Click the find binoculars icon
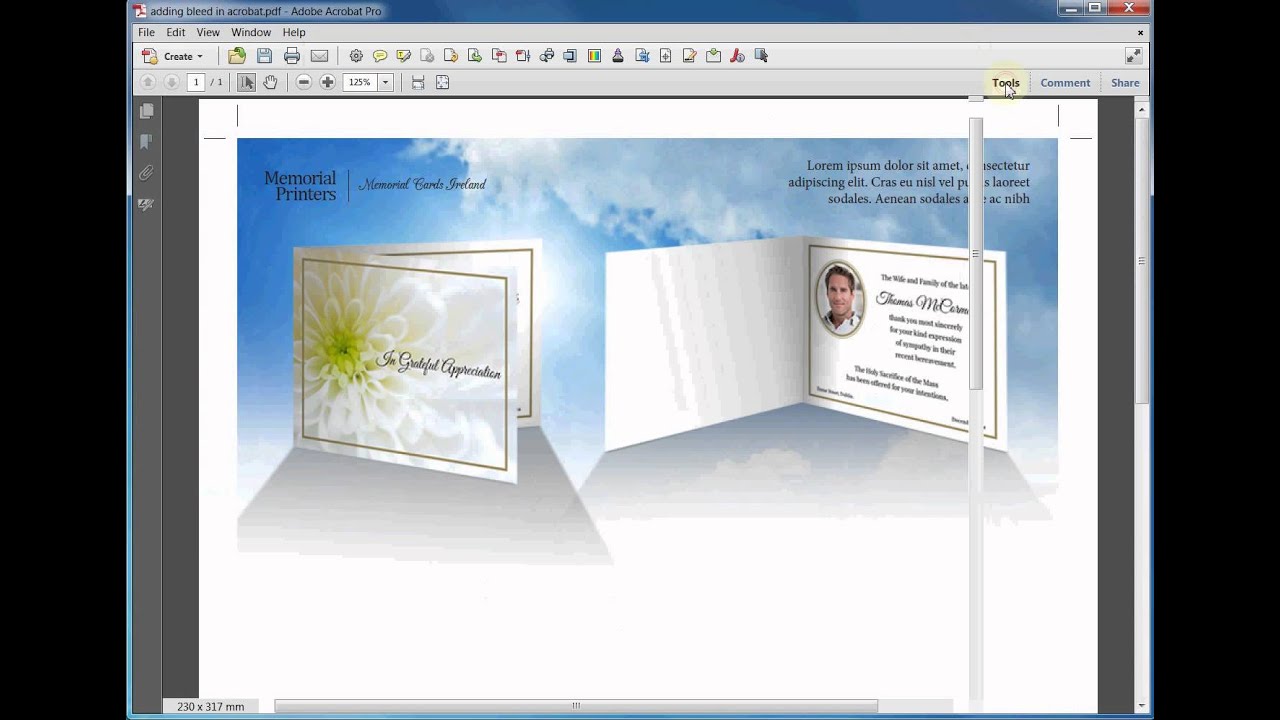 [547, 56]
